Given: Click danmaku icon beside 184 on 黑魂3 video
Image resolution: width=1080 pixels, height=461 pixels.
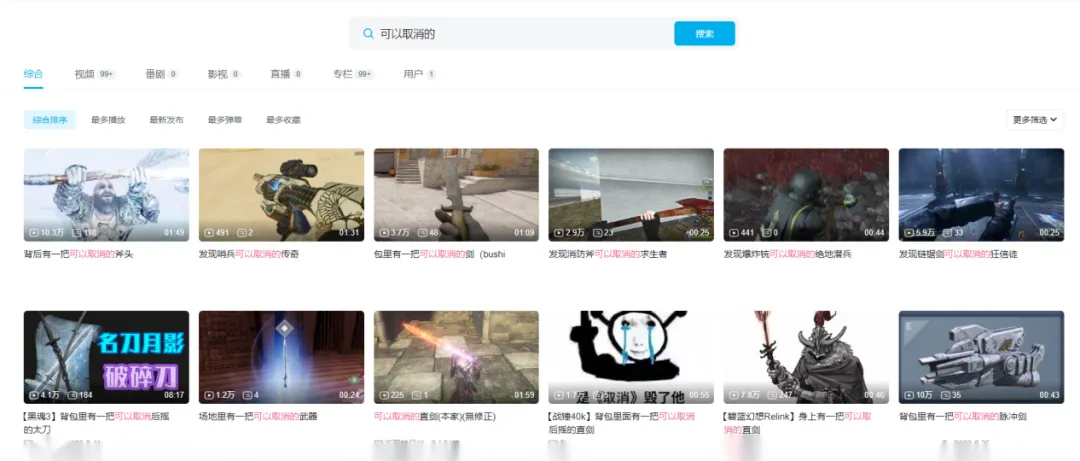Looking at the screenshot, I should click(x=73, y=396).
